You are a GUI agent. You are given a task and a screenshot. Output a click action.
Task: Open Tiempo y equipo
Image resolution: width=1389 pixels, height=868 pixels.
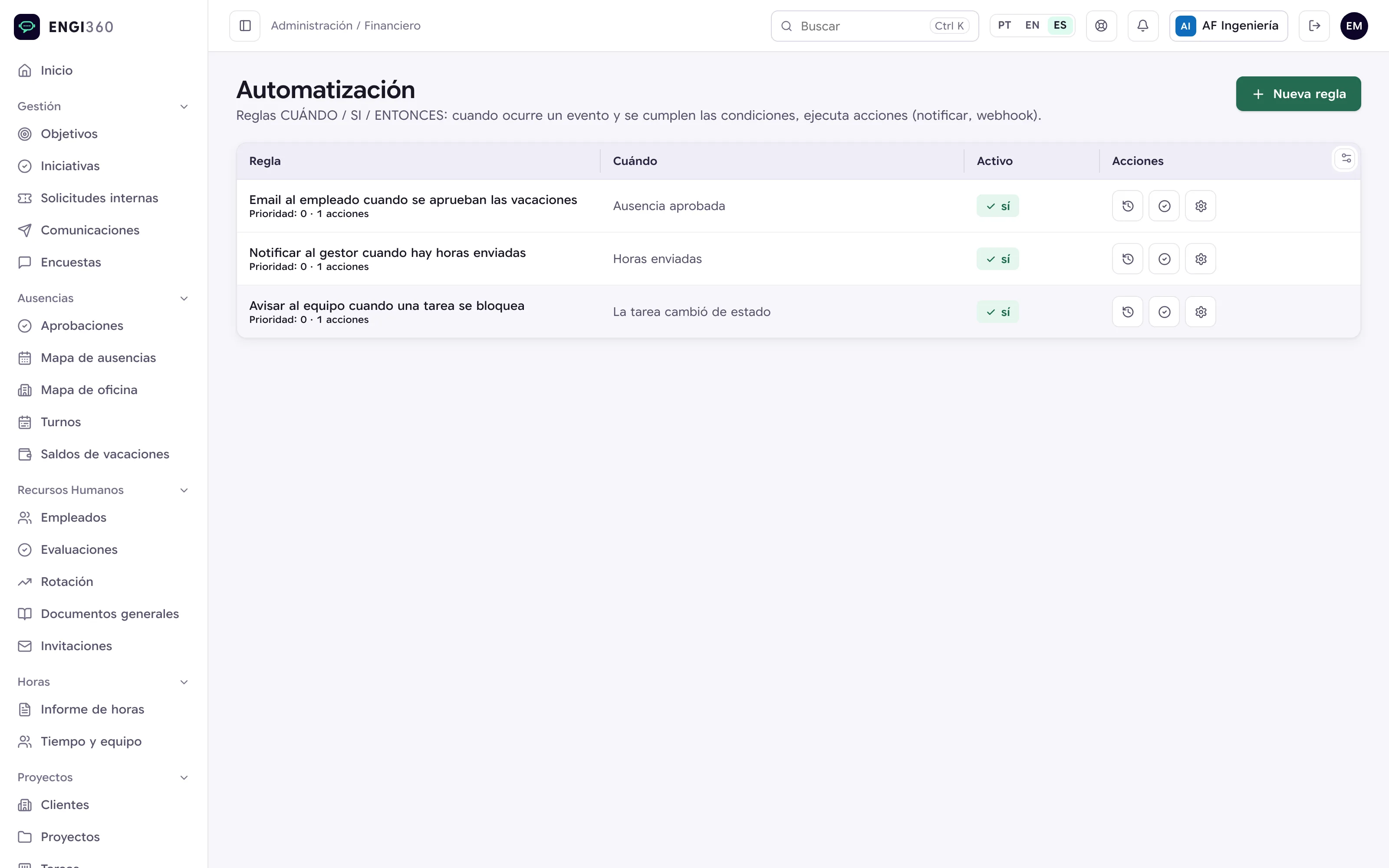pos(103,741)
